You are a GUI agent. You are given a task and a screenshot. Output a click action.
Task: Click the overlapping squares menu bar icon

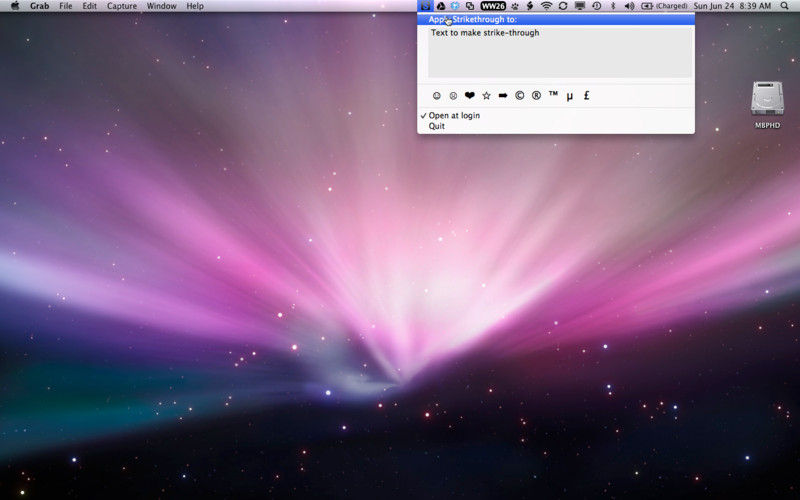[x=470, y=6]
